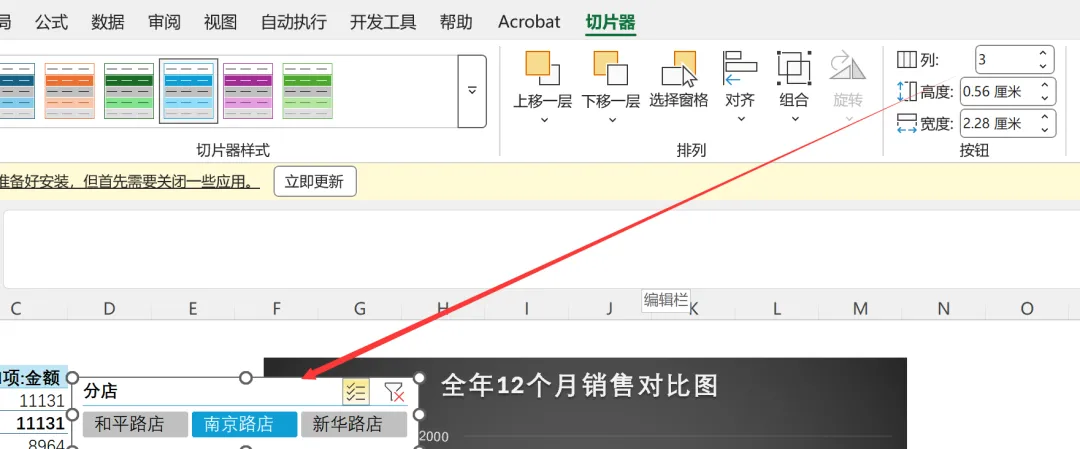Screen dimensions: 1080x449
Task: Select the purple slicer style
Action: [248, 91]
